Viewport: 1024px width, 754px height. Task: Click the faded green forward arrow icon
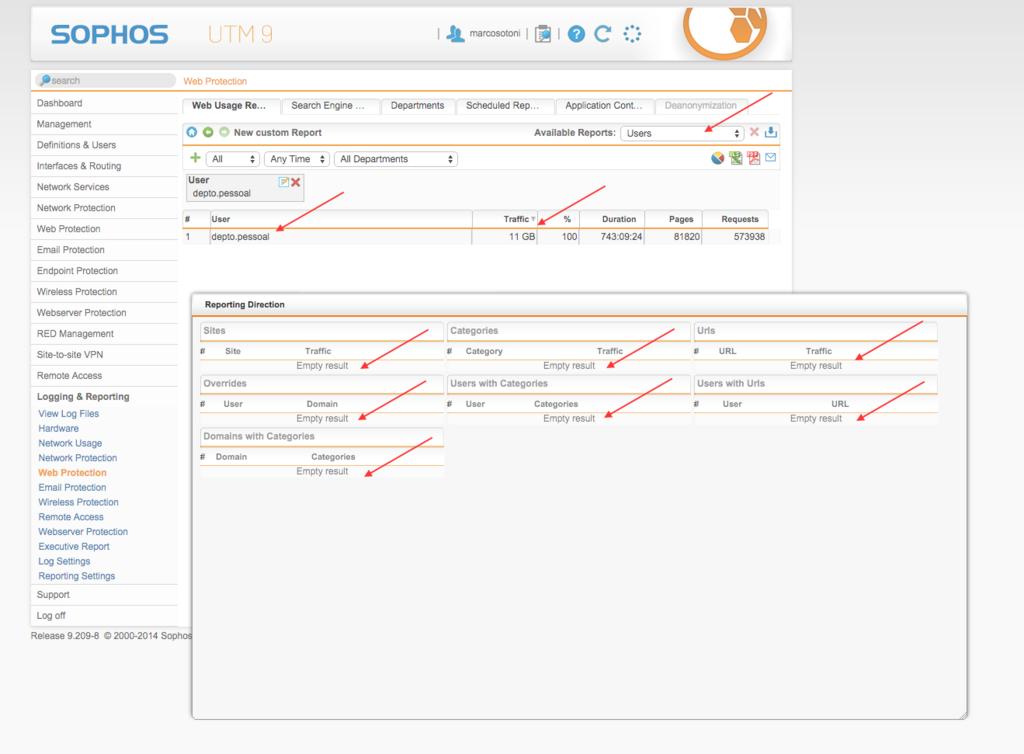(x=224, y=132)
